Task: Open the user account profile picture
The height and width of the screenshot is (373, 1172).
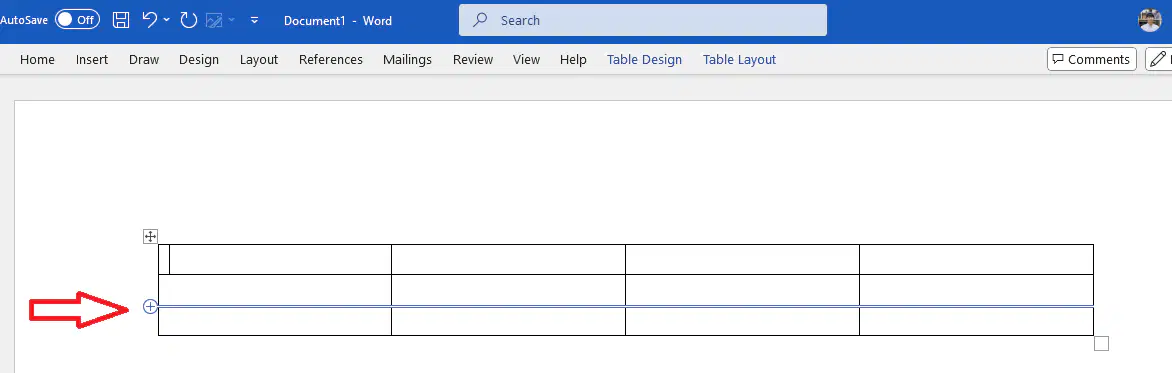Action: [x=1150, y=20]
